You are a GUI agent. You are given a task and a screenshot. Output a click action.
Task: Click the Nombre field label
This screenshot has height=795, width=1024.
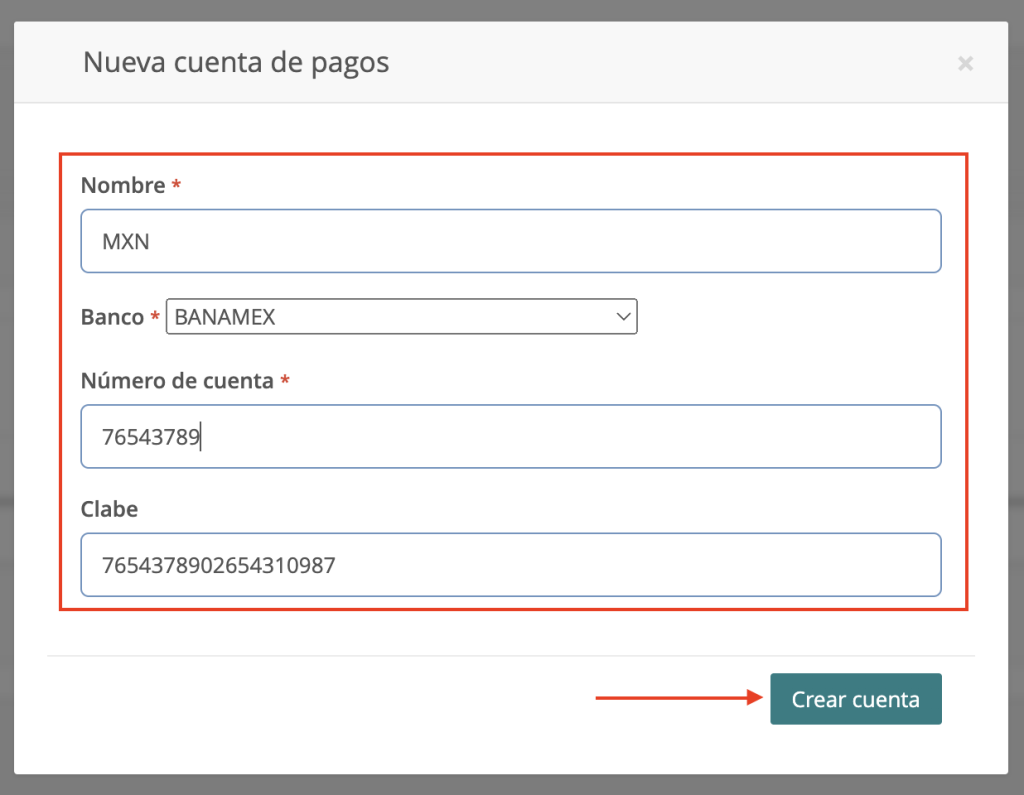122,186
